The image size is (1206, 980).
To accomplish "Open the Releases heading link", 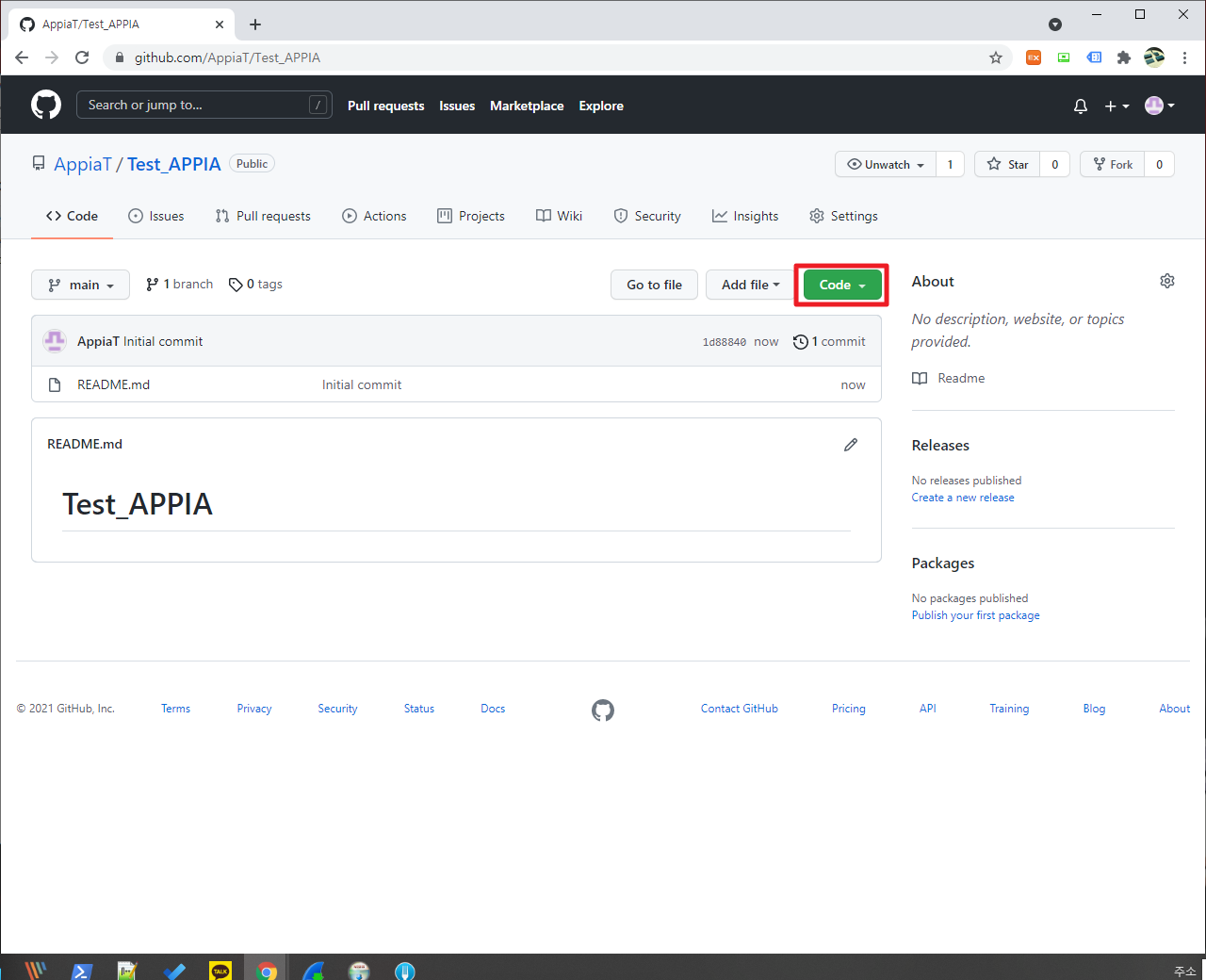I will click(x=940, y=445).
